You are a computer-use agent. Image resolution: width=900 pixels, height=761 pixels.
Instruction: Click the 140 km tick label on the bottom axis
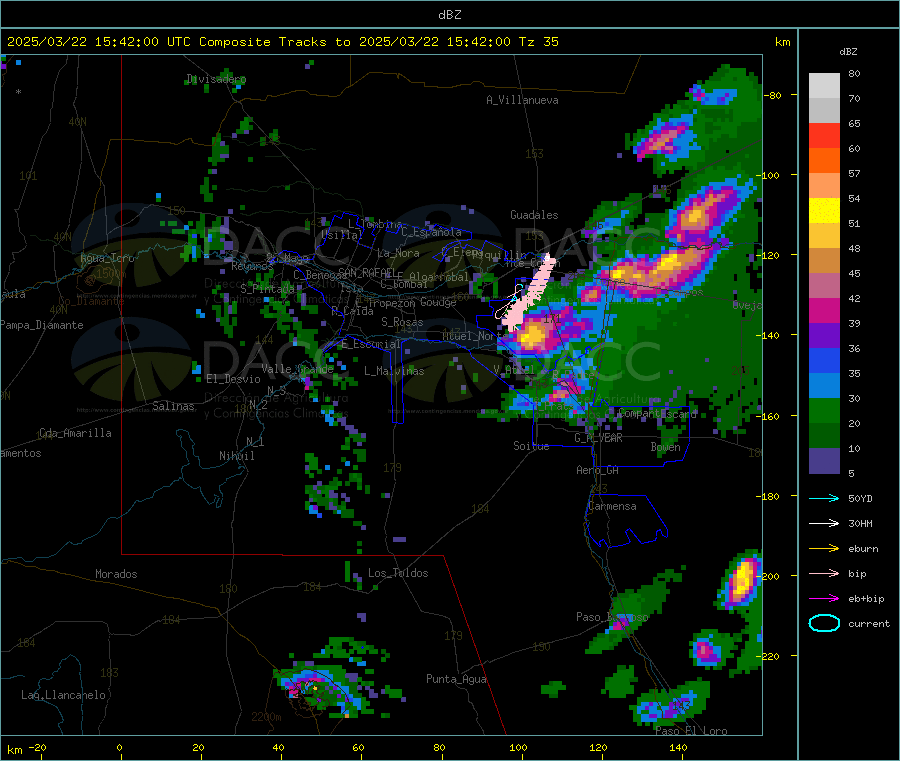tap(678, 747)
